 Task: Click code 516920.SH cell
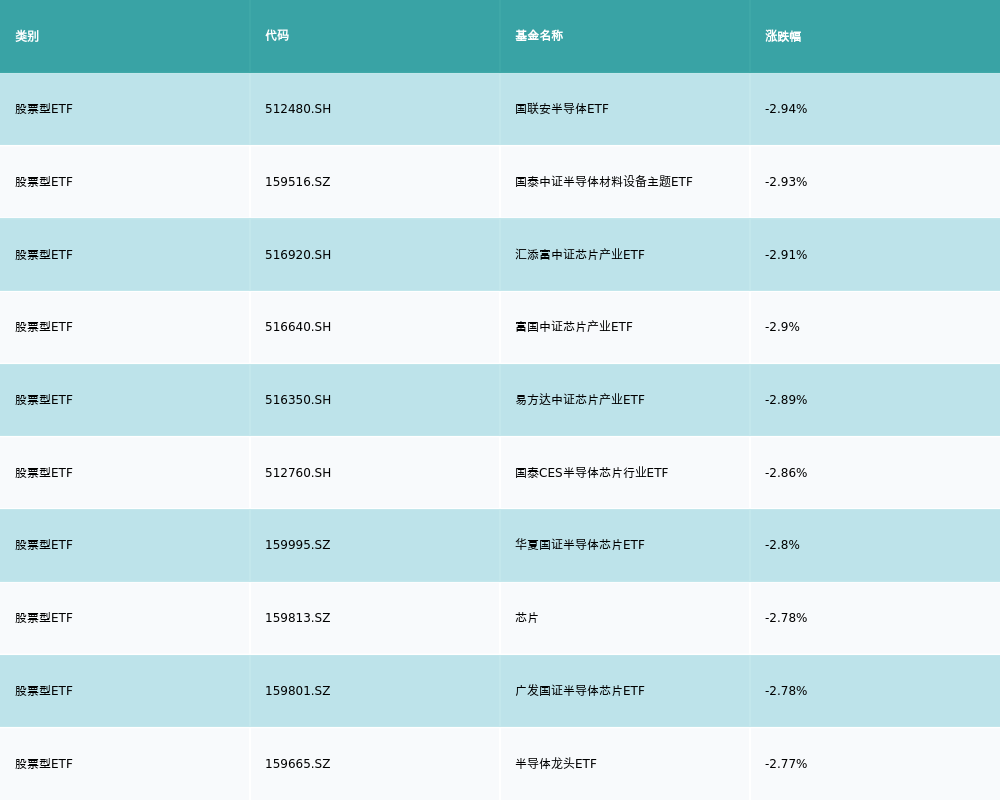(x=298, y=255)
